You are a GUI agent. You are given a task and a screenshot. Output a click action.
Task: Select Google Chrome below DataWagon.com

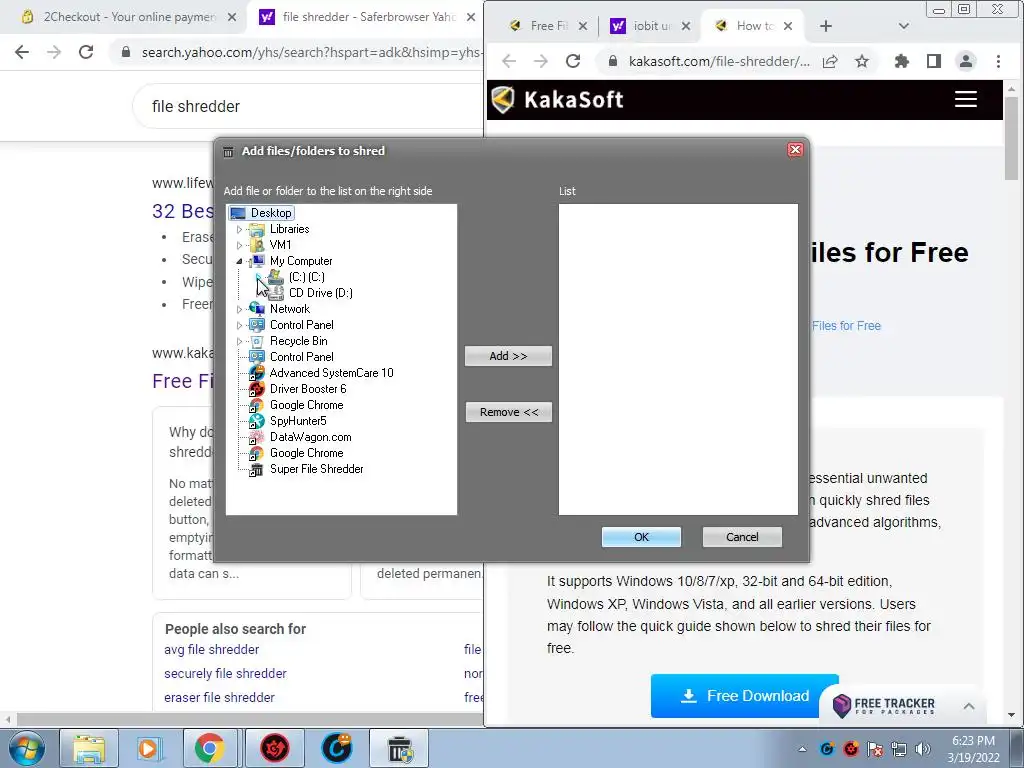click(x=306, y=453)
